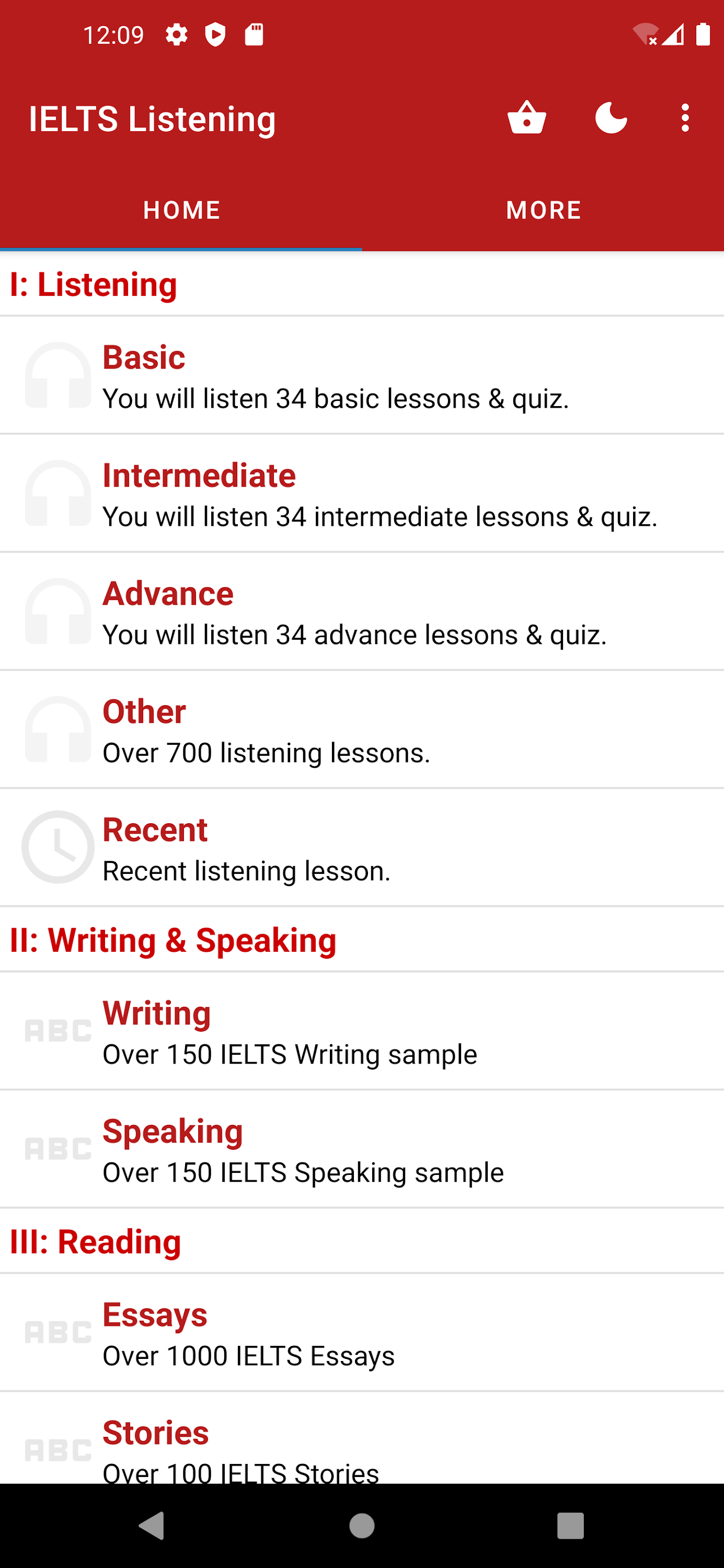Viewport: 724px width, 1568px height.
Task: Tap the headphone icon beside Advance
Action: (x=58, y=612)
